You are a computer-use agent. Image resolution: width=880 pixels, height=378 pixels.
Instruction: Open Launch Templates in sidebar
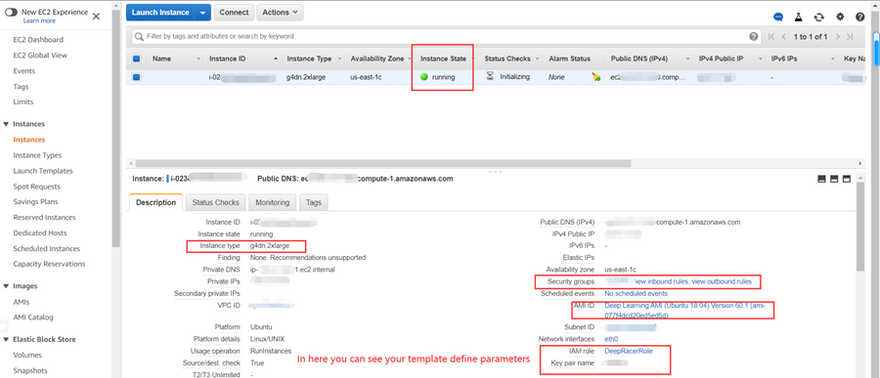pyautogui.click(x=43, y=171)
